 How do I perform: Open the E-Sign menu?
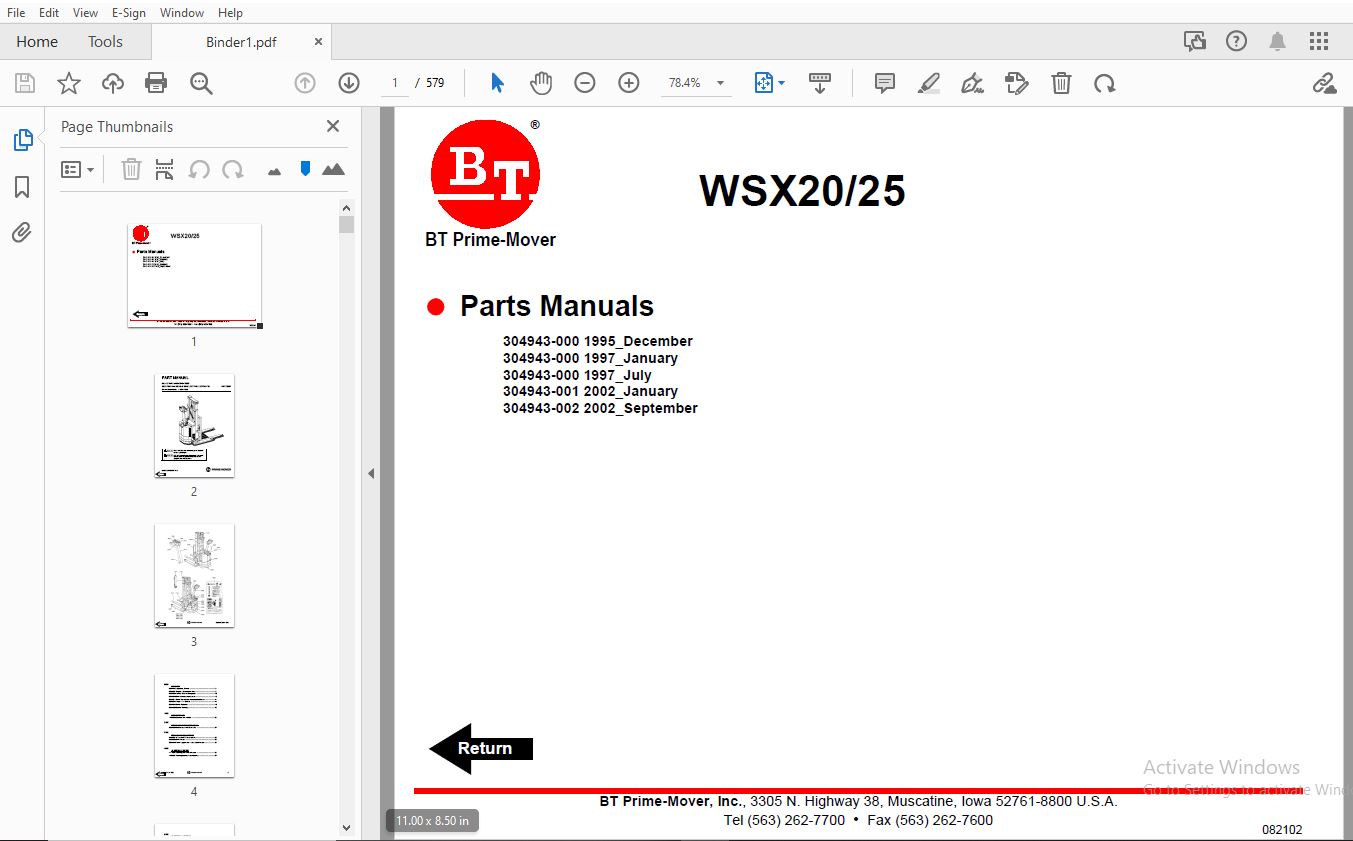(x=128, y=13)
